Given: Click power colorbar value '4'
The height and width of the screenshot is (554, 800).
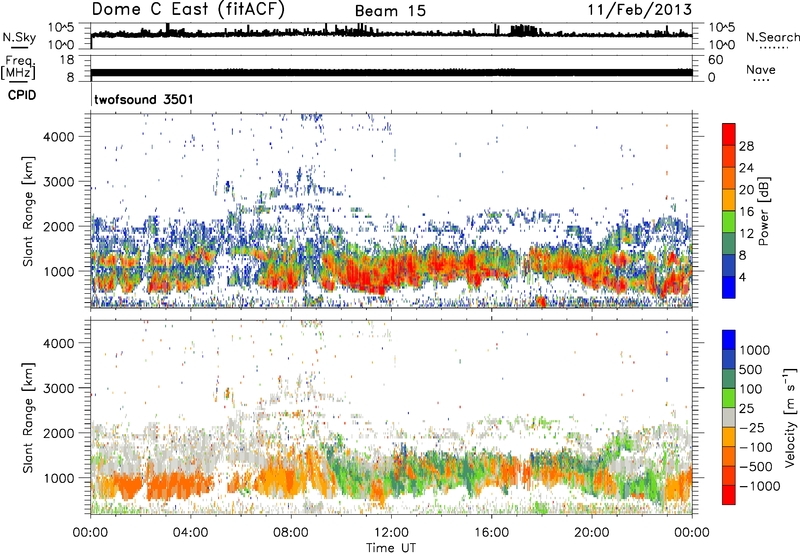Looking at the screenshot, I should click(743, 277).
